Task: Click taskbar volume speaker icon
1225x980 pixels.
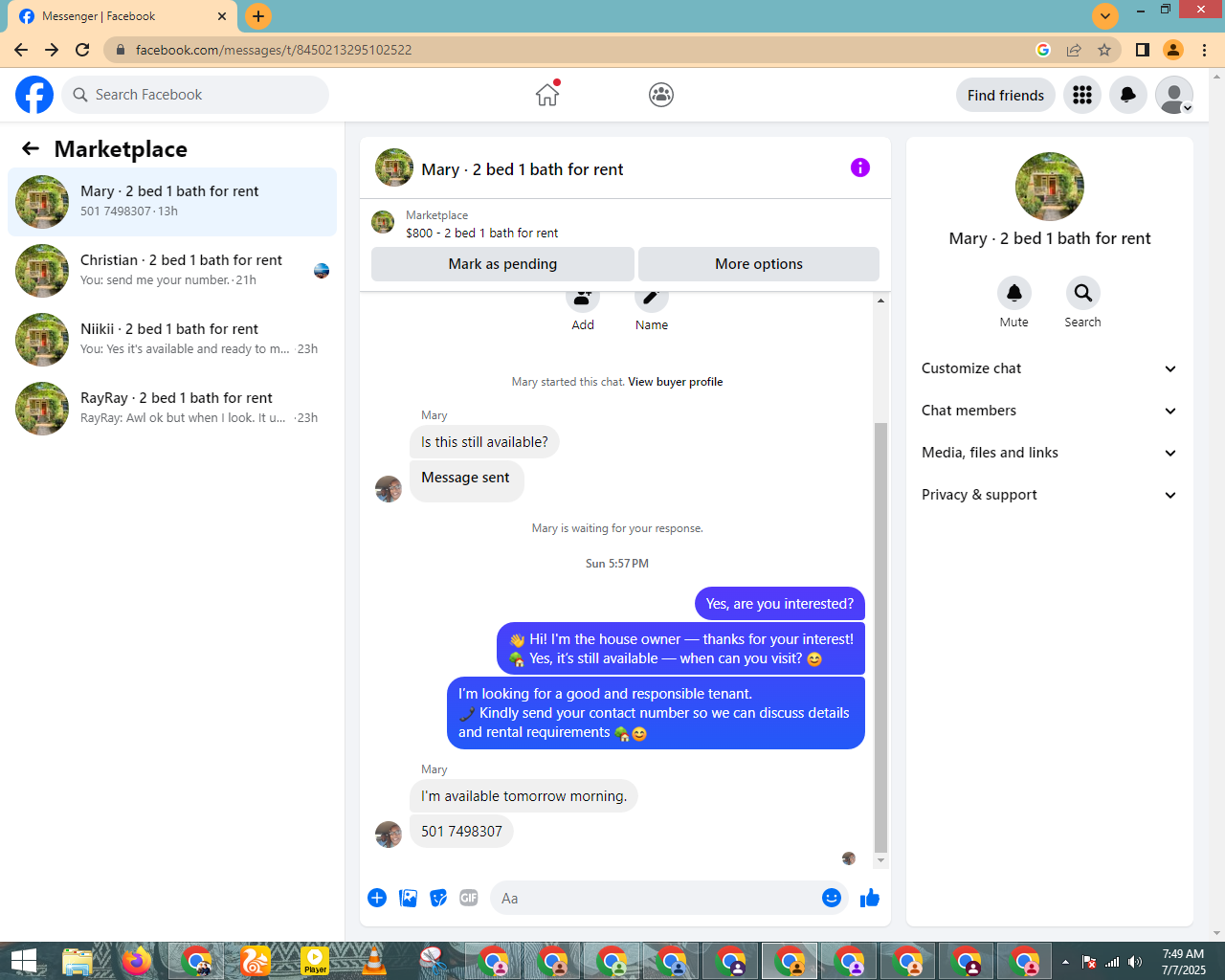Action: 1134,962
